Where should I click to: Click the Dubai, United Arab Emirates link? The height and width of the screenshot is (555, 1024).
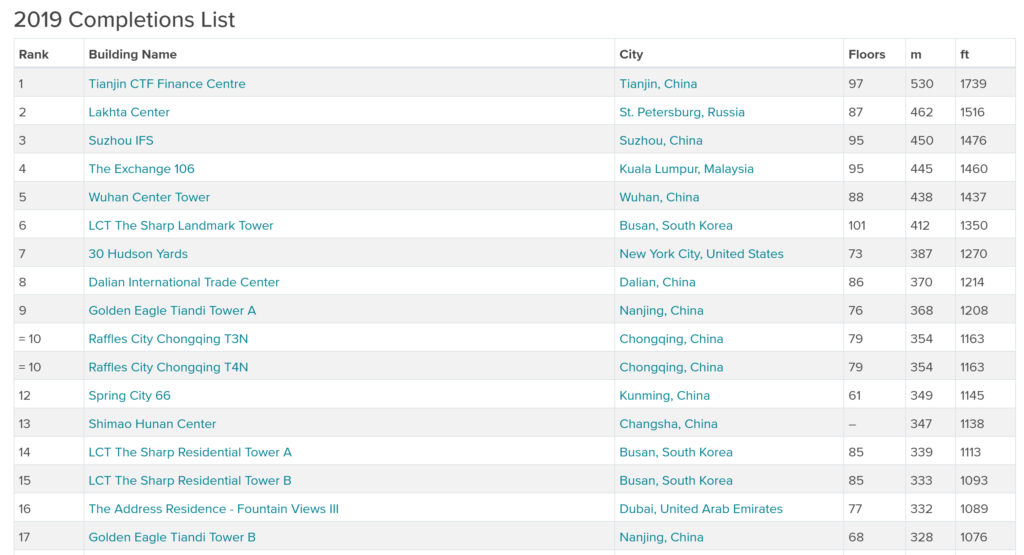click(x=701, y=509)
